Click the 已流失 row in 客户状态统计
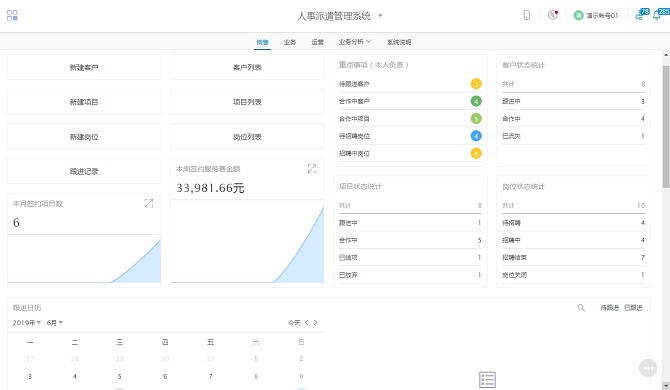This screenshot has height=390, width=670. [x=573, y=136]
